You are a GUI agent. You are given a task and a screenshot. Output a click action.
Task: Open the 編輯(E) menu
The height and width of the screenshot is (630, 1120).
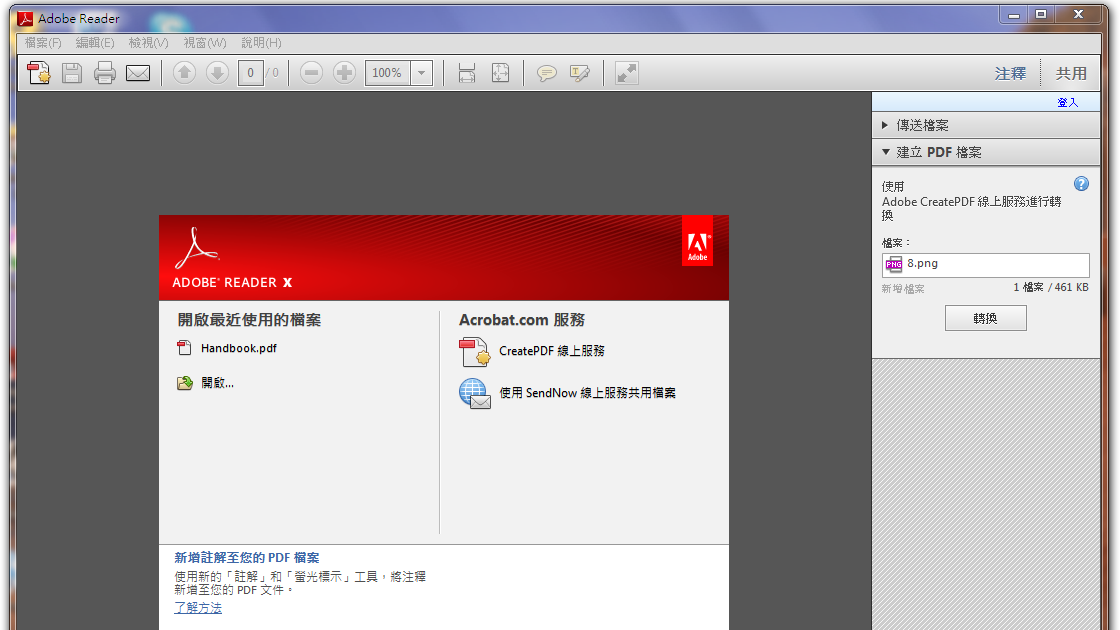[95, 43]
